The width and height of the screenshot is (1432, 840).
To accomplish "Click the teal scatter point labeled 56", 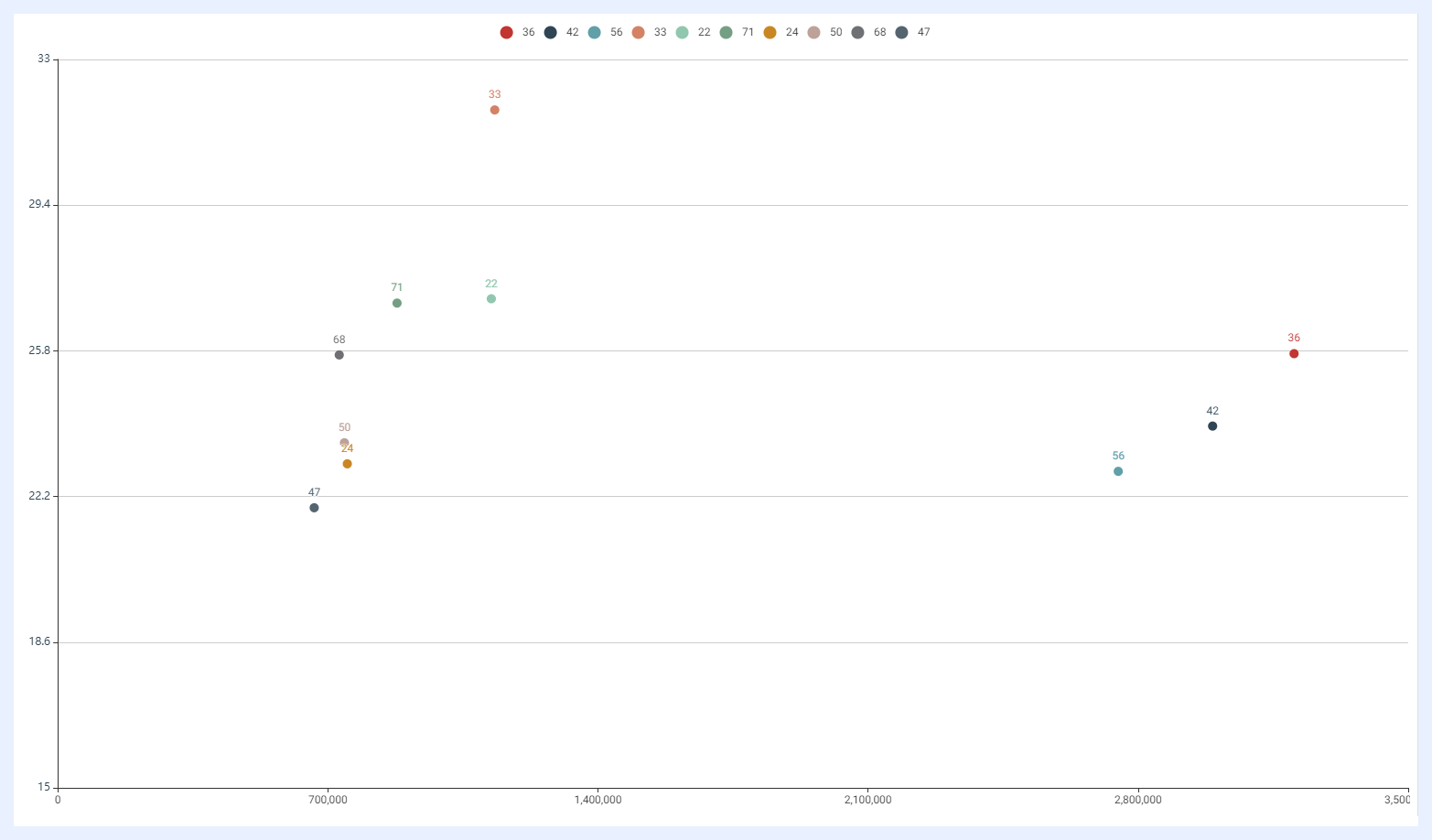I will [1118, 471].
